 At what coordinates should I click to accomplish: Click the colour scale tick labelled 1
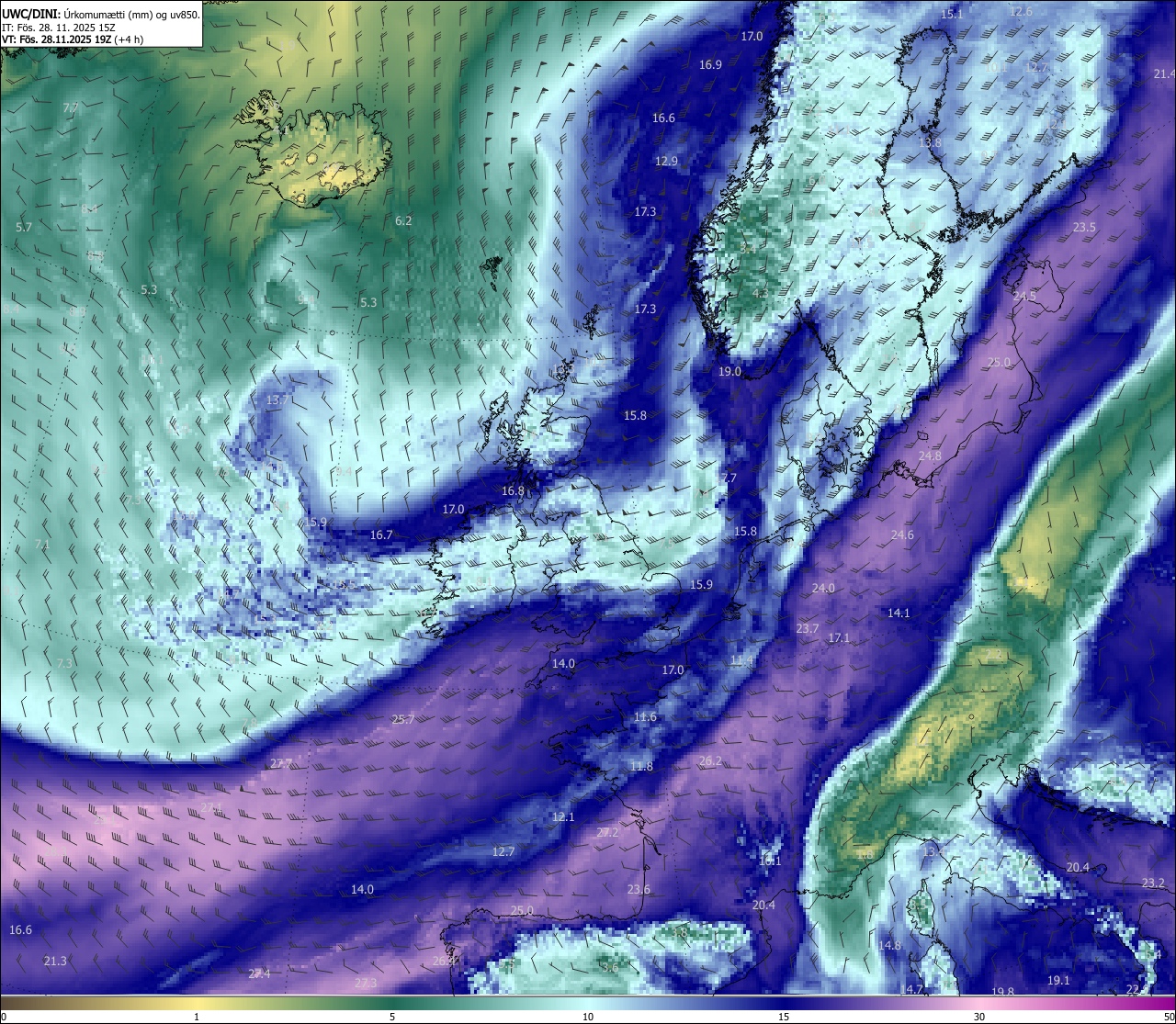click(196, 1016)
